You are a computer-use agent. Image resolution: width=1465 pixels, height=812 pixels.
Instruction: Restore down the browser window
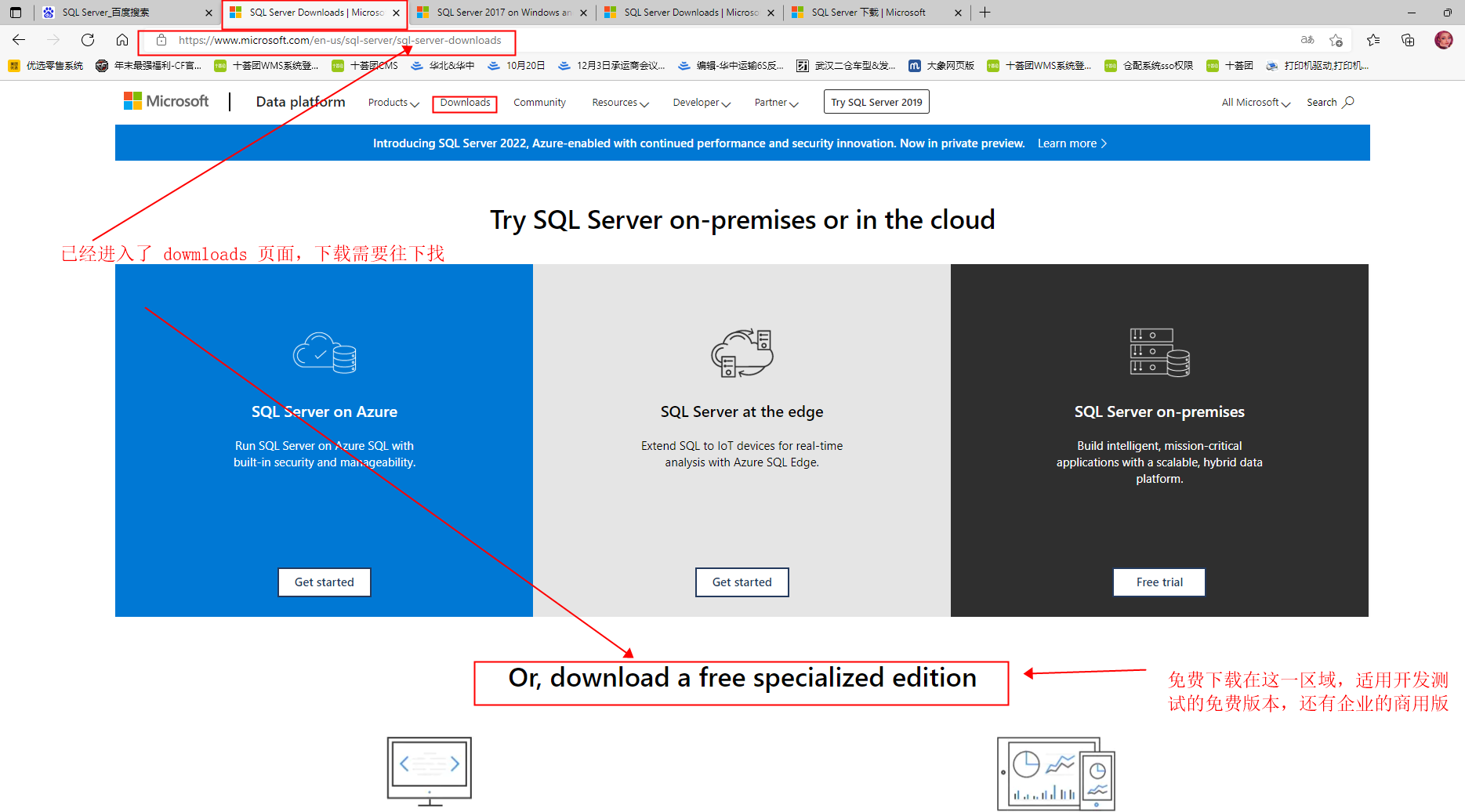click(1447, 13)
